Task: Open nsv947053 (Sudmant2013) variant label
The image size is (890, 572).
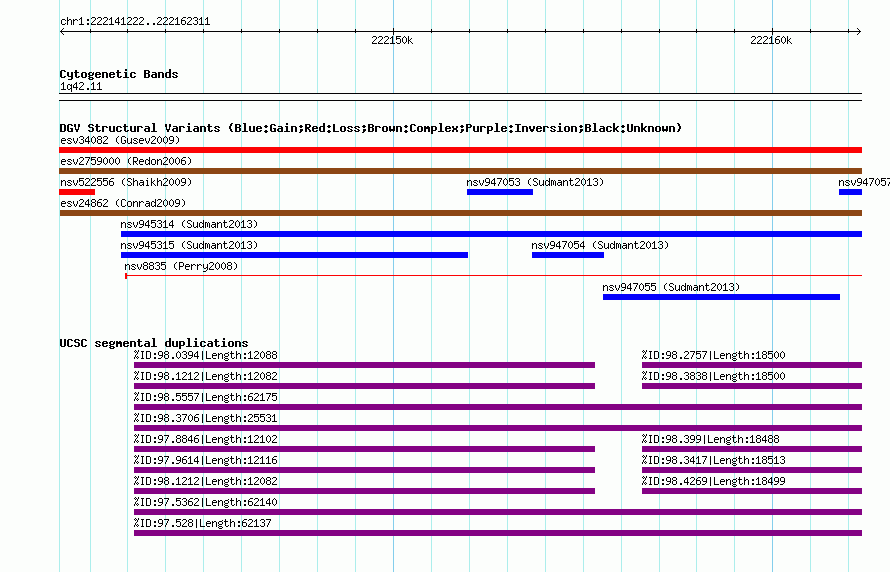Action: click(535, 182)
